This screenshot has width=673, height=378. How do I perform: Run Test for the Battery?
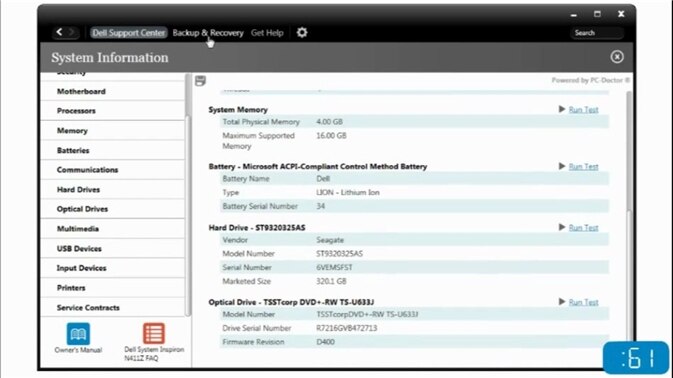pos(583,166)
